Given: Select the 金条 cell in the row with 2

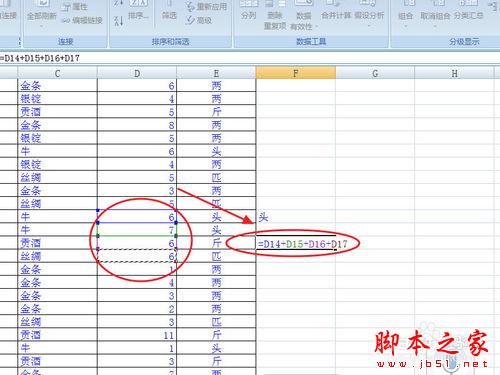Looking at the screenshot, I should [57, 309].
